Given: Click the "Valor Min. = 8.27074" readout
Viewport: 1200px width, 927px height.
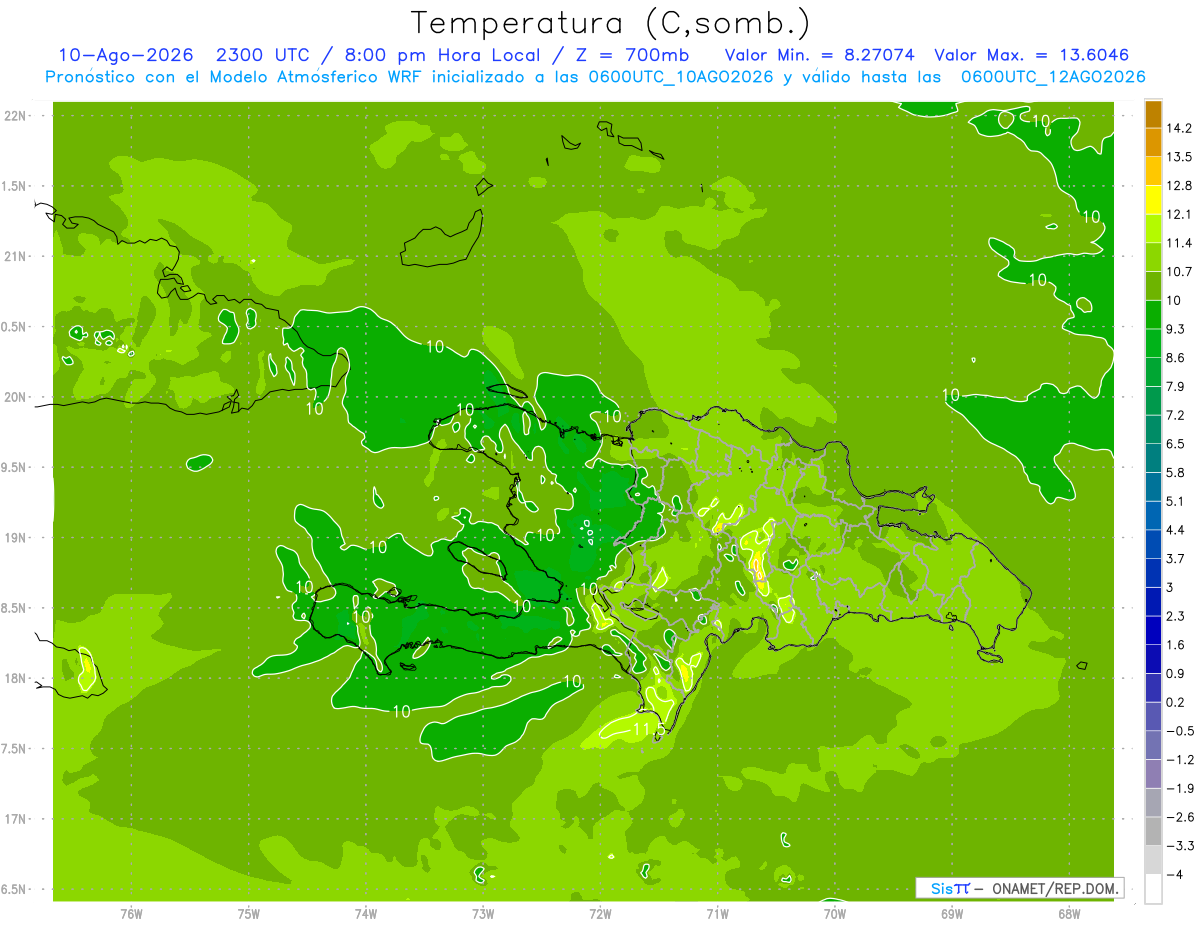Looking at the screenshot, I should (819, 56).
